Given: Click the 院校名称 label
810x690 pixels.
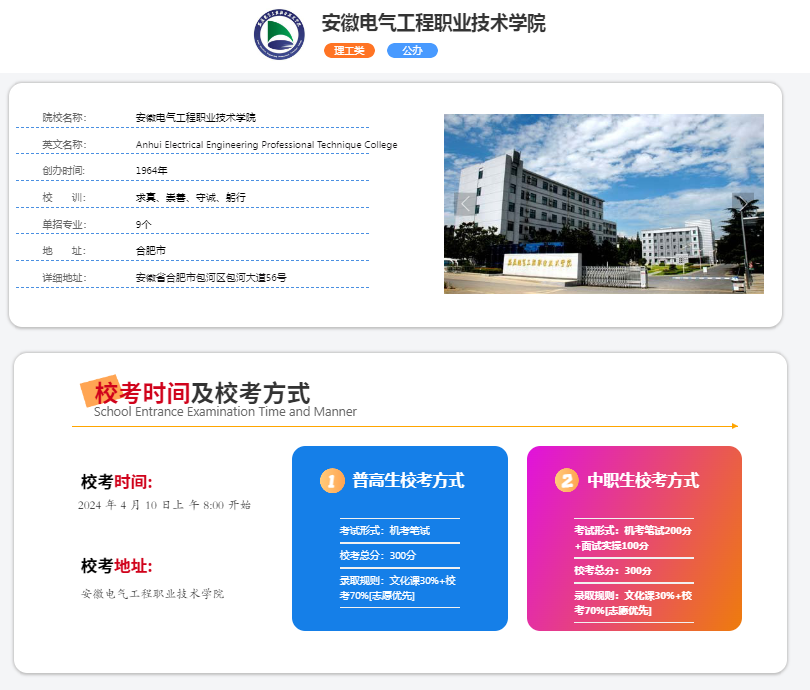Looking at the screenshot, I should (65, 118).
